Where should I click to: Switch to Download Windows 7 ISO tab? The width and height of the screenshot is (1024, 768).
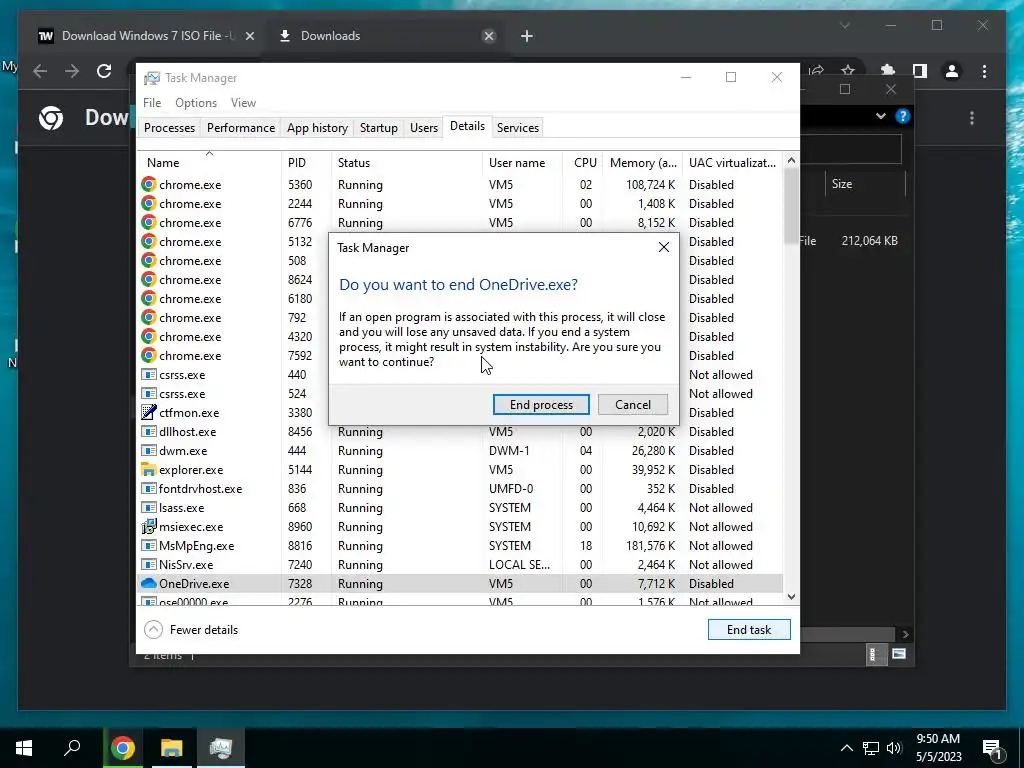pos(145,36)
